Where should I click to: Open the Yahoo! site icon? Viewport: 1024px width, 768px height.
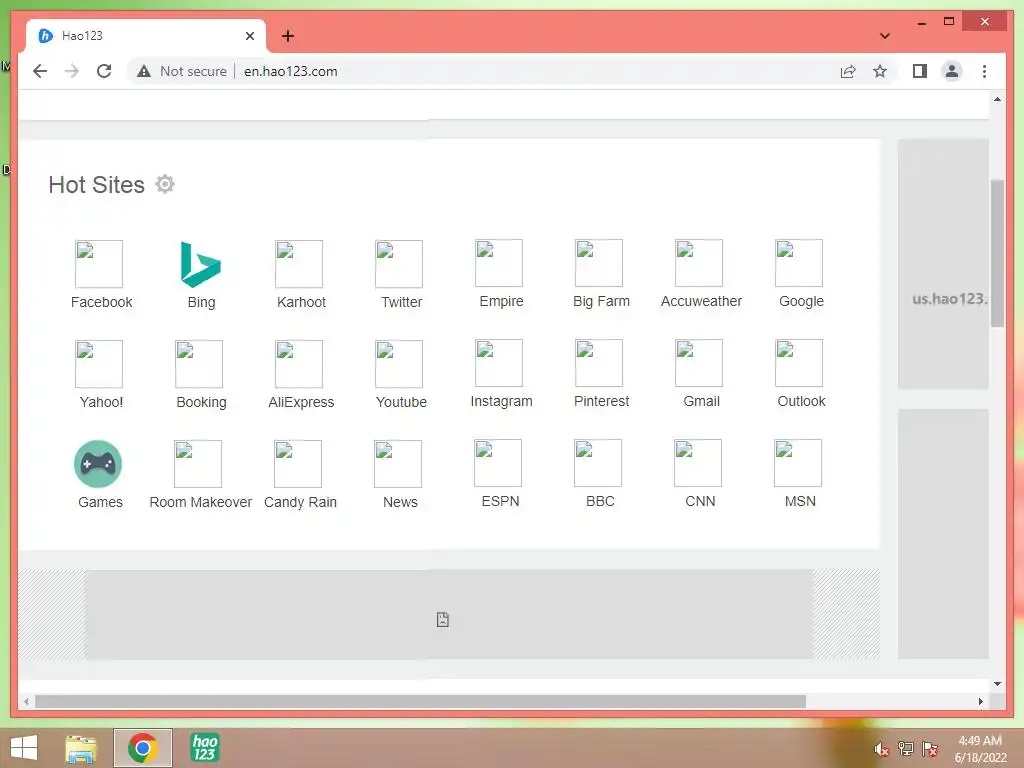[x=99, y=364]
